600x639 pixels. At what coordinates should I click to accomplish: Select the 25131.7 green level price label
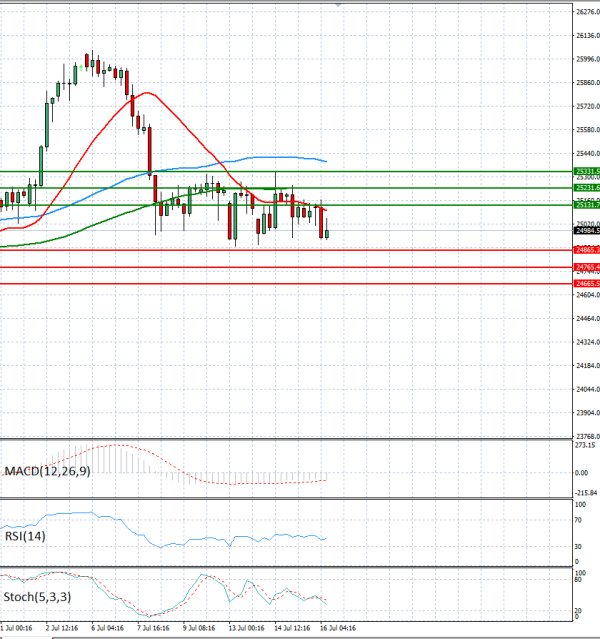point(587,205)
